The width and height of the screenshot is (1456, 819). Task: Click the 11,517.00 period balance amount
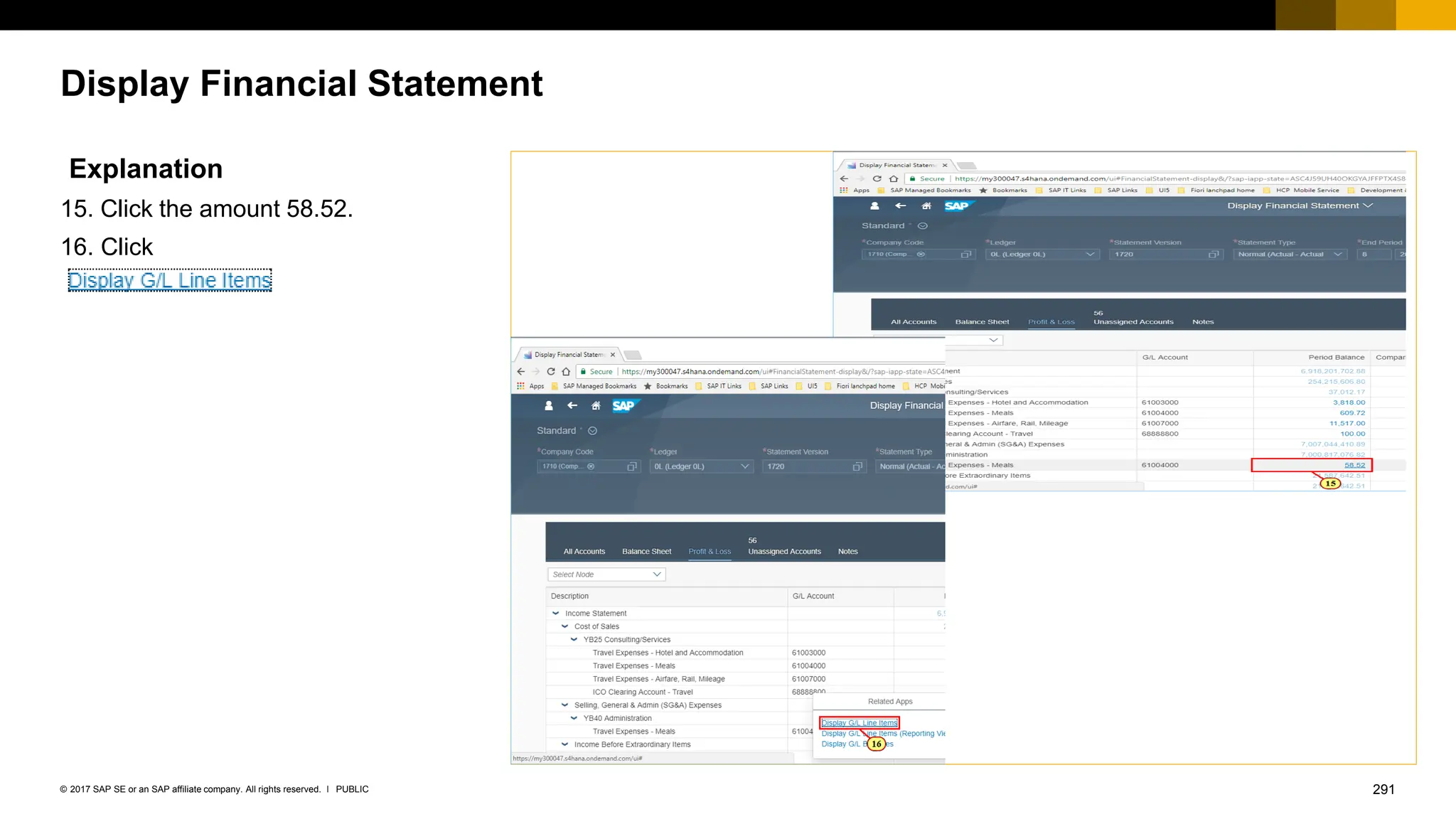pos(1347,423)
